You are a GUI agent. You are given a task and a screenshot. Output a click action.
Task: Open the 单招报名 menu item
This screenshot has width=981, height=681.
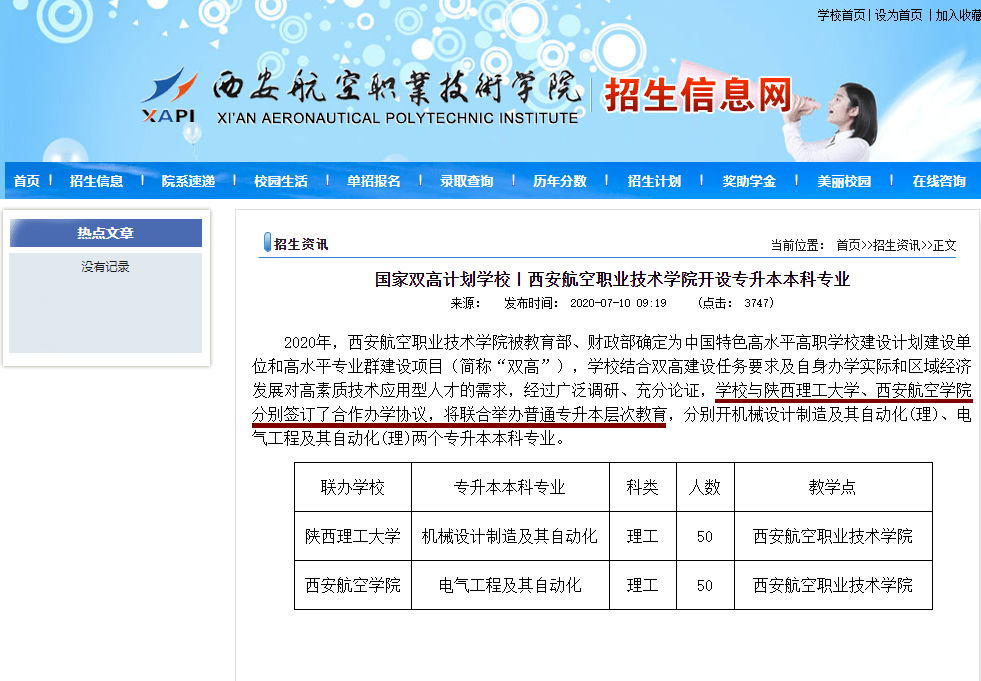(x=374, y=181)
